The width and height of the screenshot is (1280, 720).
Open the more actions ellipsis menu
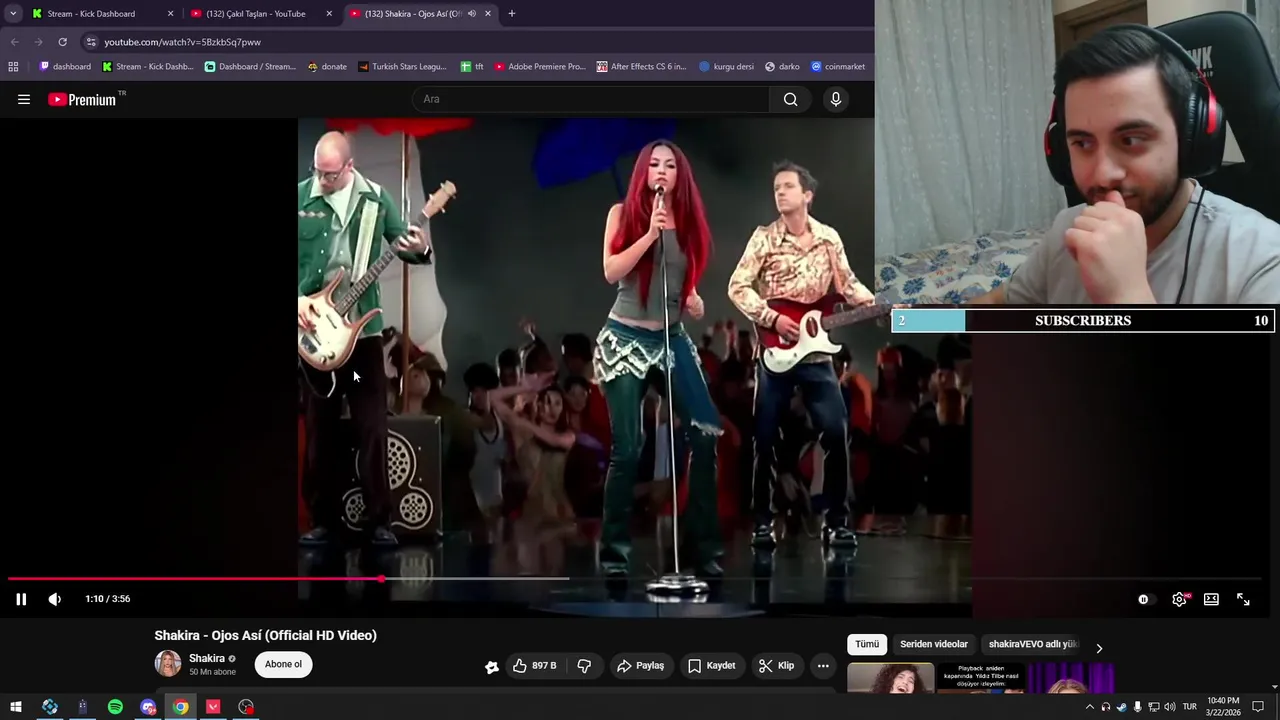tap(823, 666)
